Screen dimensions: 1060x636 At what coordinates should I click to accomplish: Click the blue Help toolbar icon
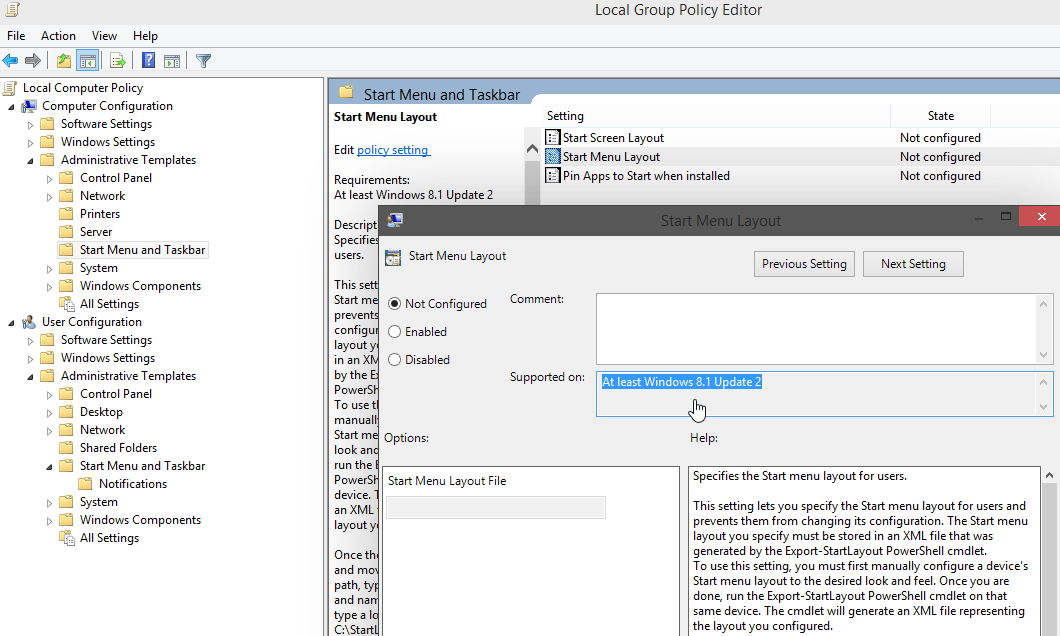[x=148, y=61]
